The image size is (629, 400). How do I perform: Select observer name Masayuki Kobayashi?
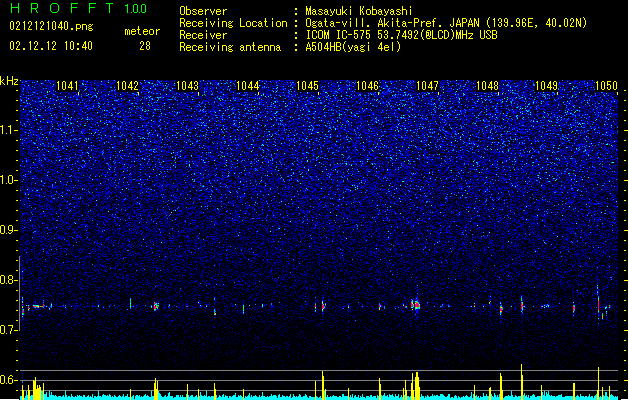tap(359, 11)
